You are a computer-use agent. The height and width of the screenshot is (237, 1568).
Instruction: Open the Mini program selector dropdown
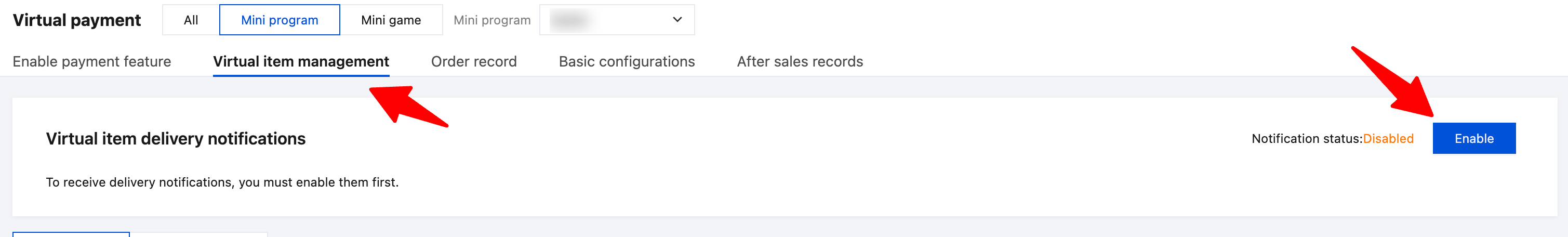(x=616, y=20)
